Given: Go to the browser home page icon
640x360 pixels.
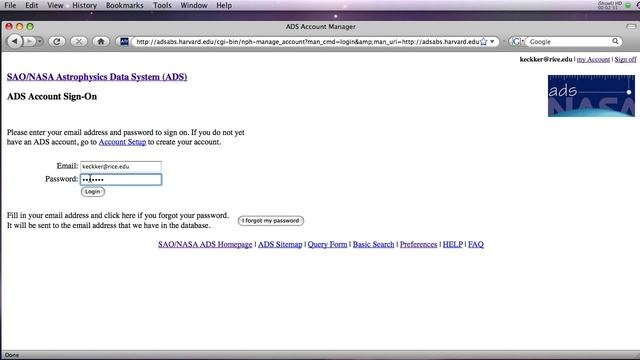Looking at the screenshot, I should [101, 41].
